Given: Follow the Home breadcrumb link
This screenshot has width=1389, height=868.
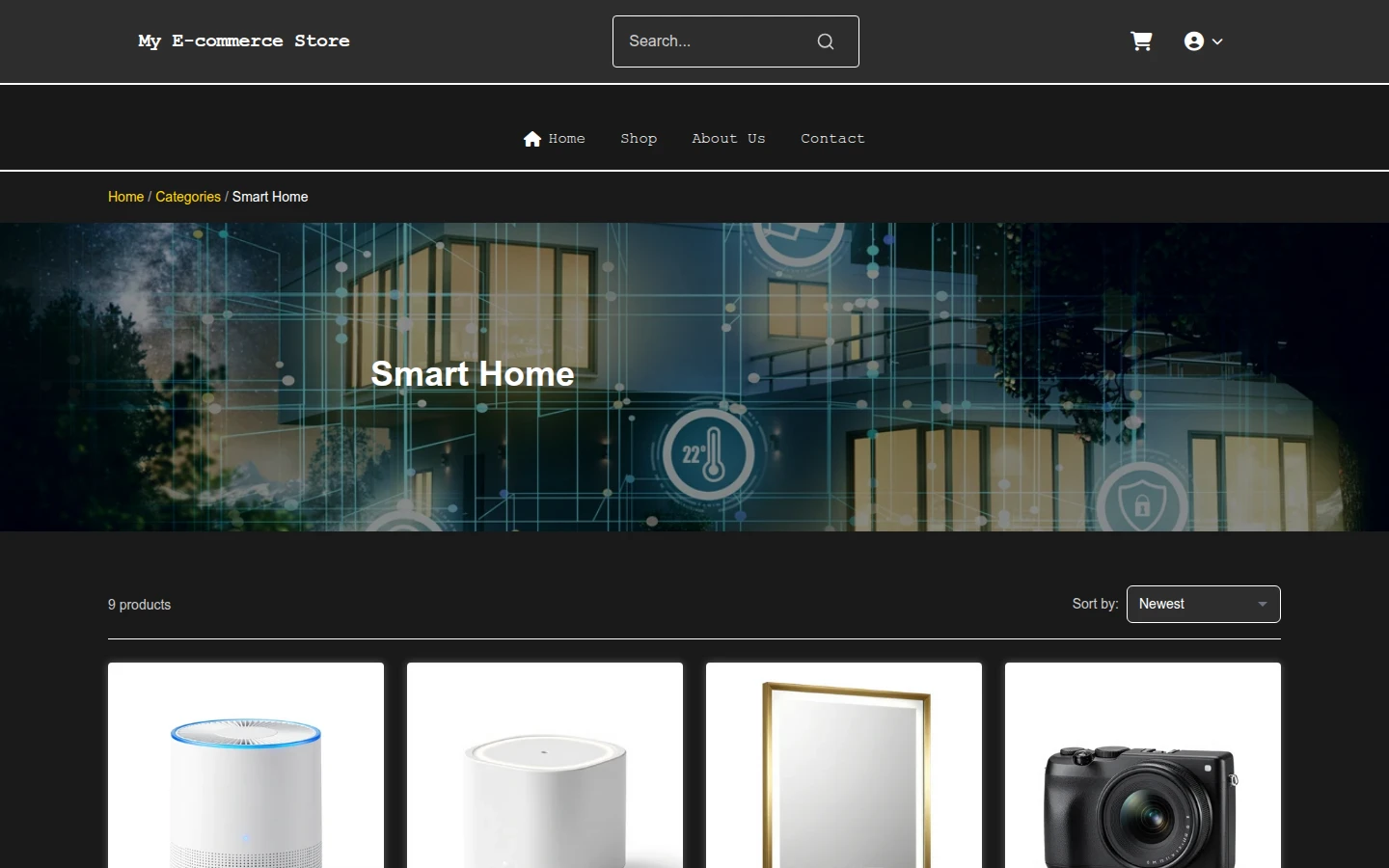Looking at the screenshot, I should 125,197.
